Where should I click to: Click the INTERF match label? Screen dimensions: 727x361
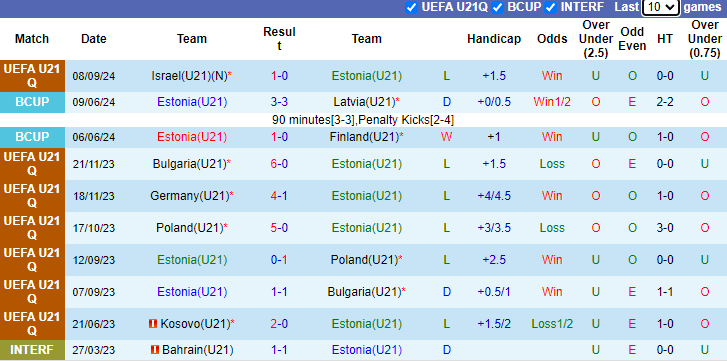pyautogui.click(x=32, y=350)
